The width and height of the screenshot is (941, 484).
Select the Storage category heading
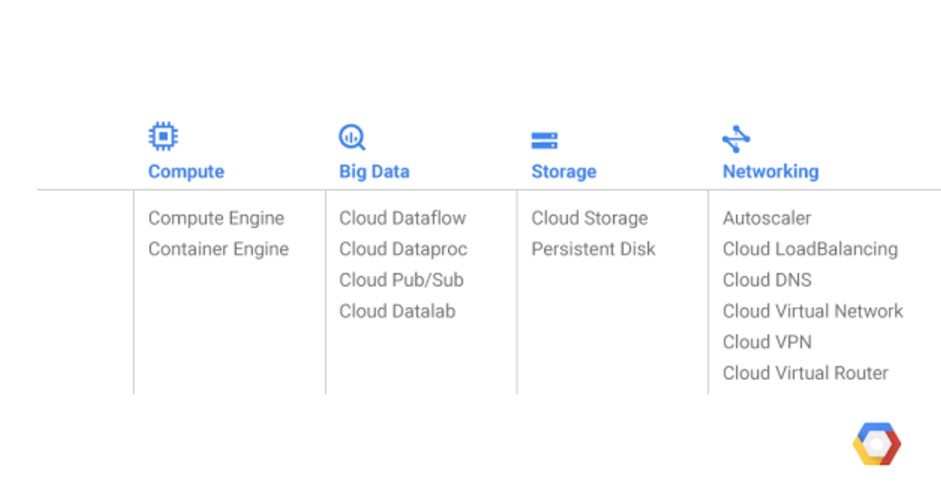point(564,171)
